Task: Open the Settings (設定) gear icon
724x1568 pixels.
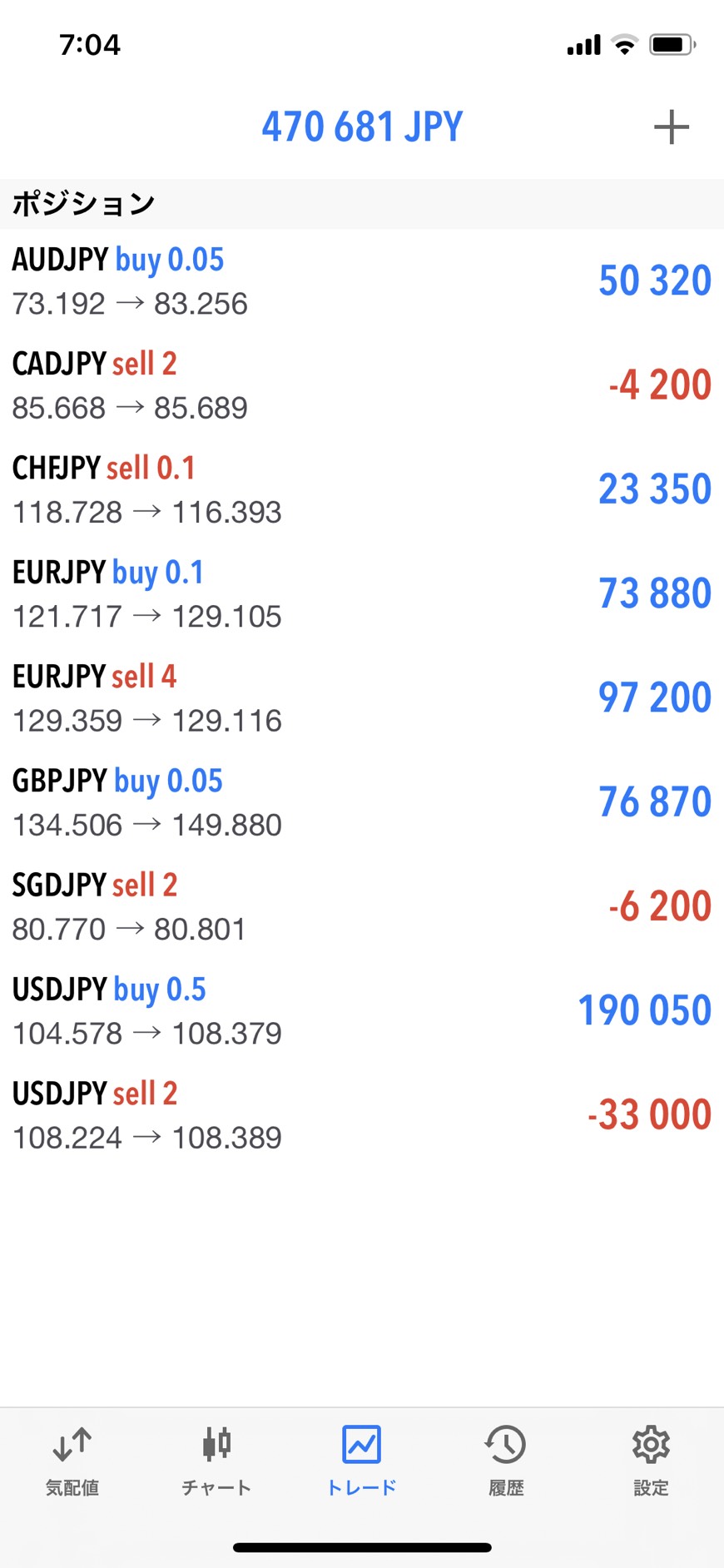Action: [x=651, y=1446]
